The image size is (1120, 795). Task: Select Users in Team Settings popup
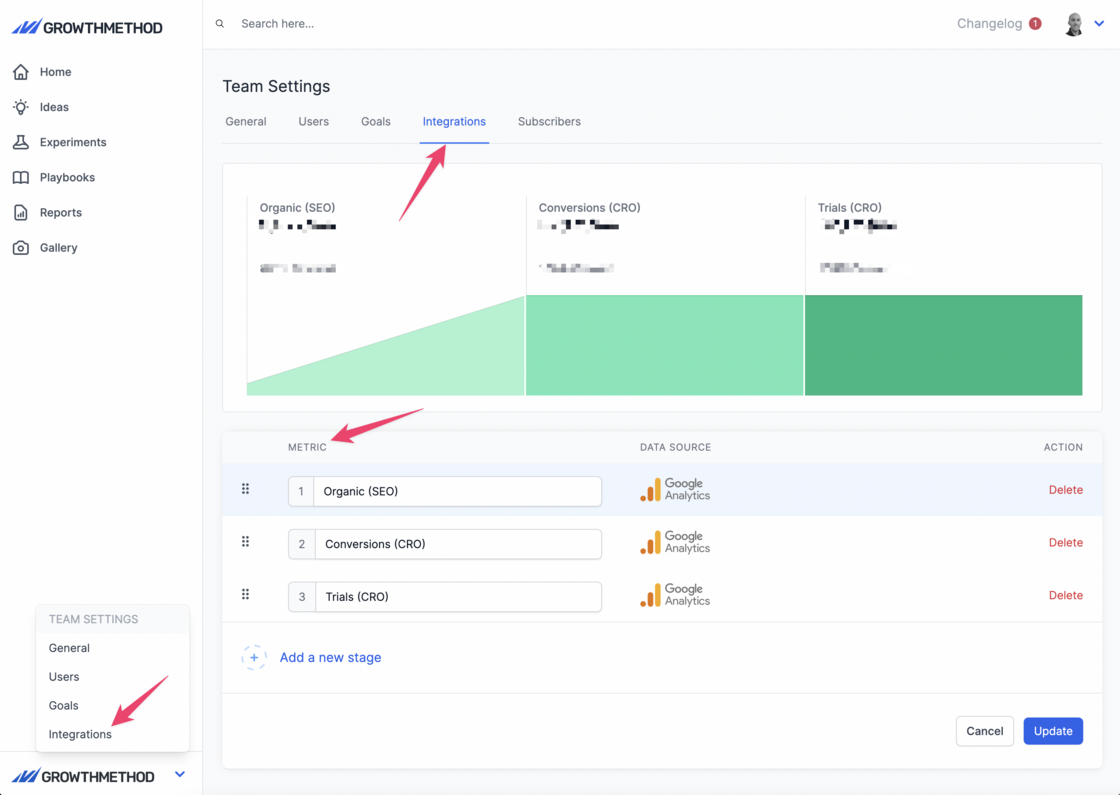click(x=64, y=676)
